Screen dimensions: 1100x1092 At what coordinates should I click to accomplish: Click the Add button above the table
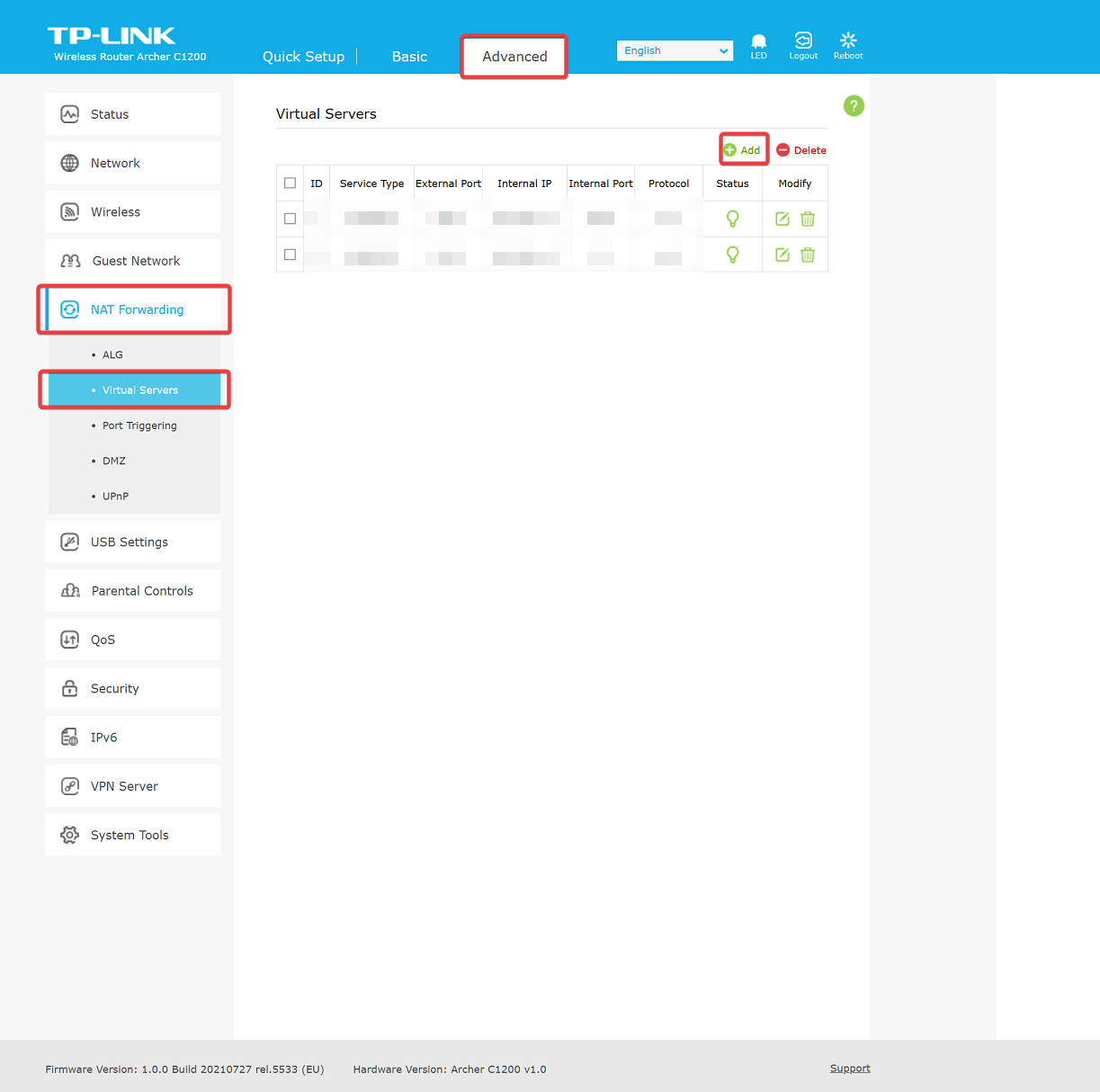click(x=743, y=150)
